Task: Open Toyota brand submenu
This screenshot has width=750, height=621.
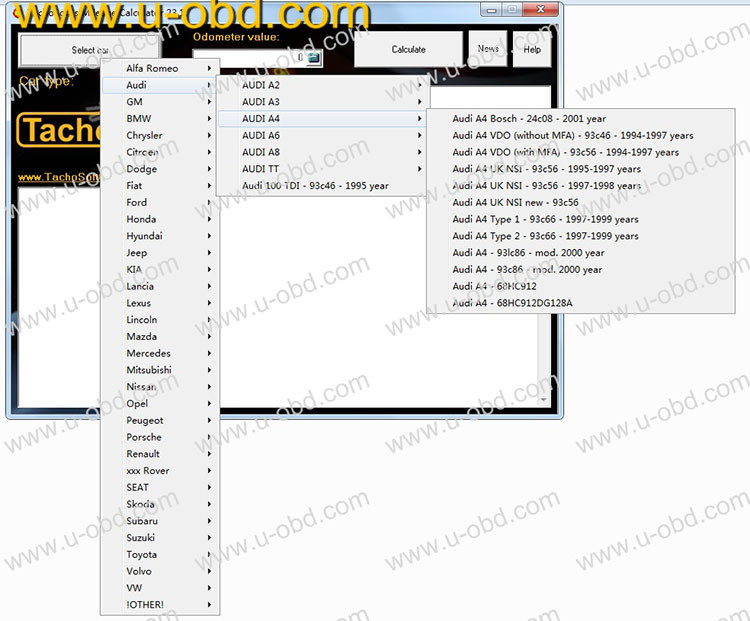Action: coord(160,554)
